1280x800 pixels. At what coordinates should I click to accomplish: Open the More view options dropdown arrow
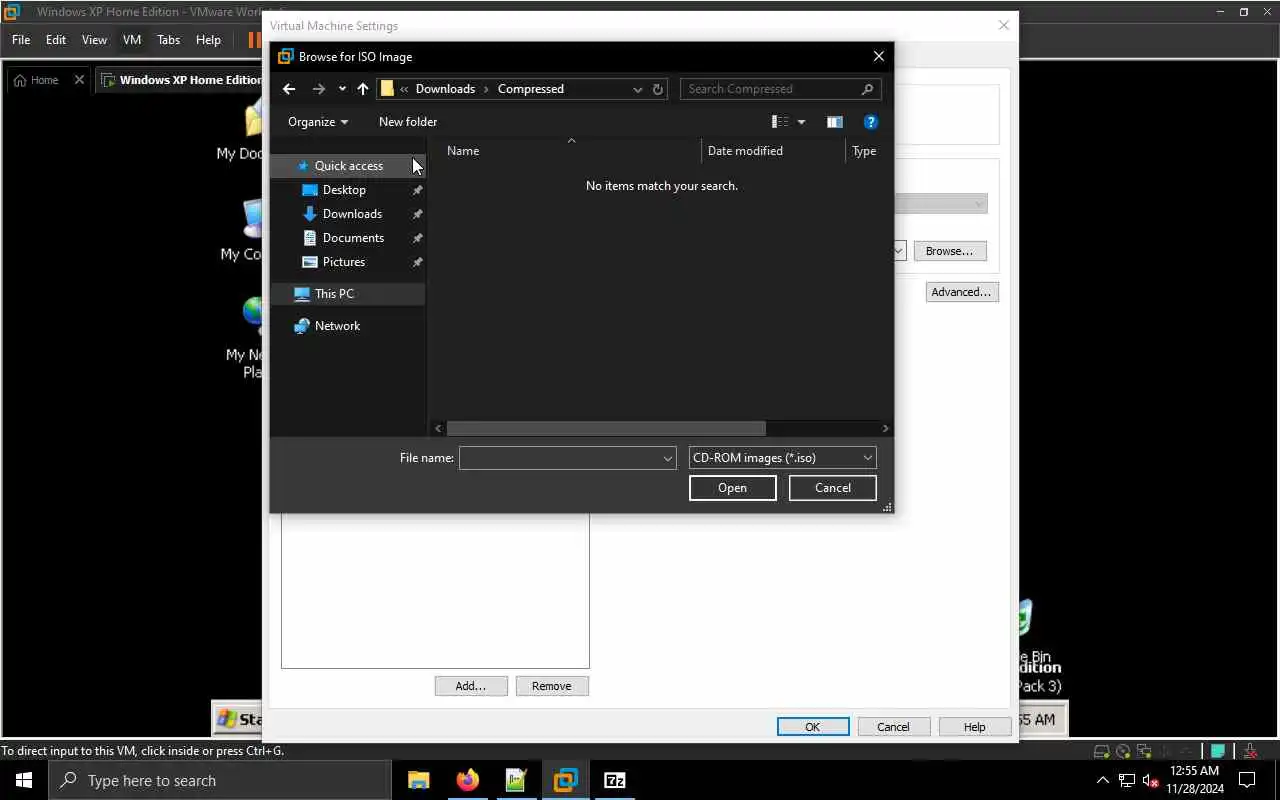pyautogui.click(x=801, y=122)
